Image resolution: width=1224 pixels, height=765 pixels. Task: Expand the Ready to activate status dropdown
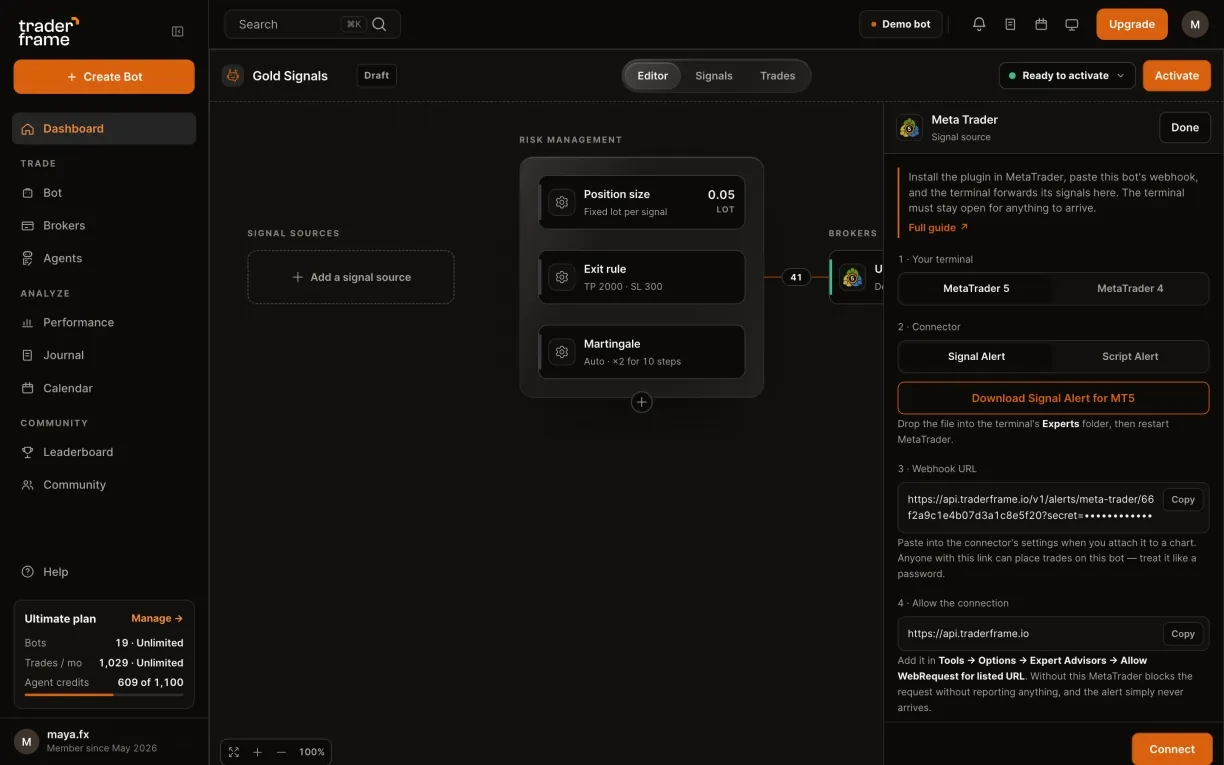(x=1067, y=76)
